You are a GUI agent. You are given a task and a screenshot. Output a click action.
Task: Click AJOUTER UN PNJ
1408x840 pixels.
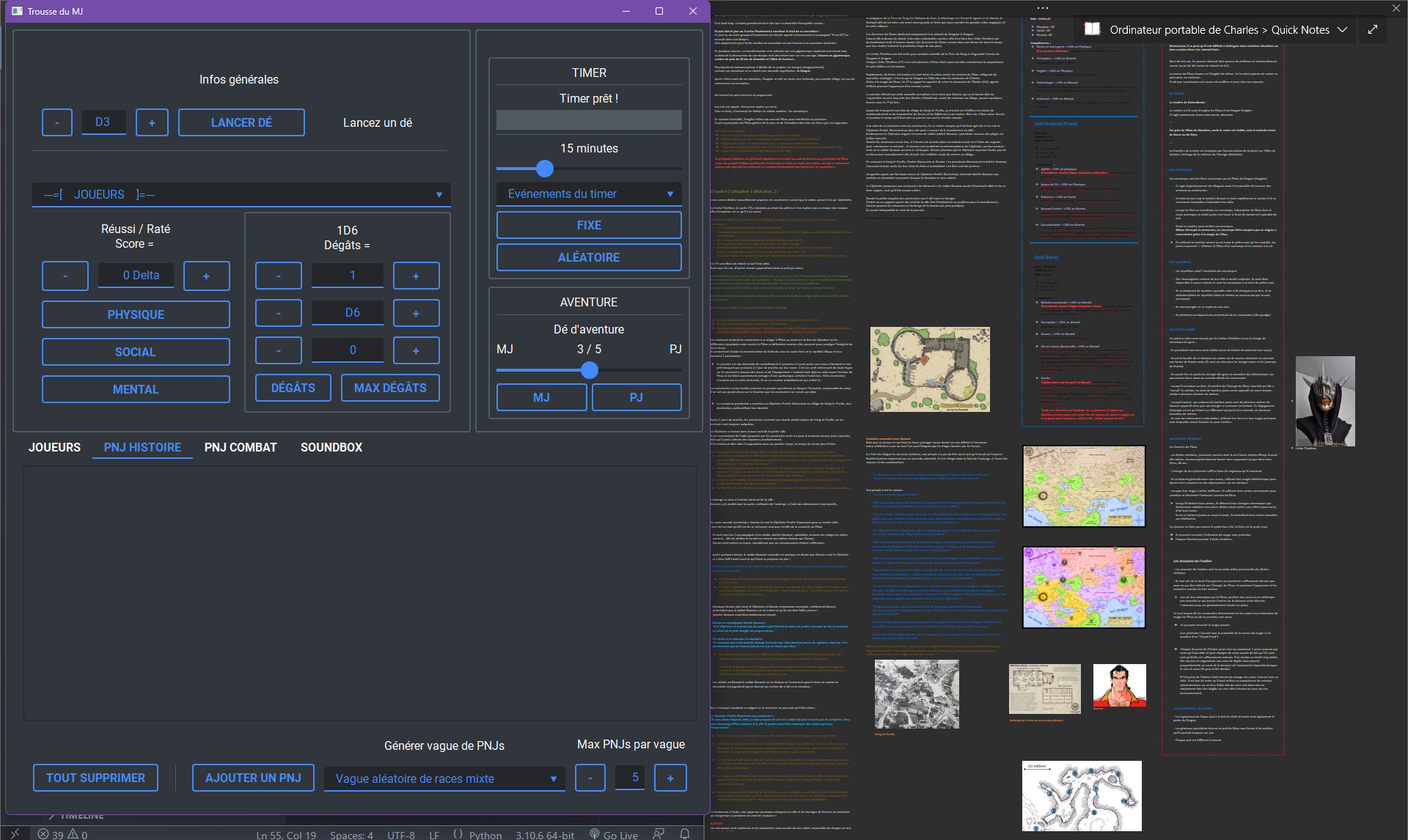coord(253,778)
